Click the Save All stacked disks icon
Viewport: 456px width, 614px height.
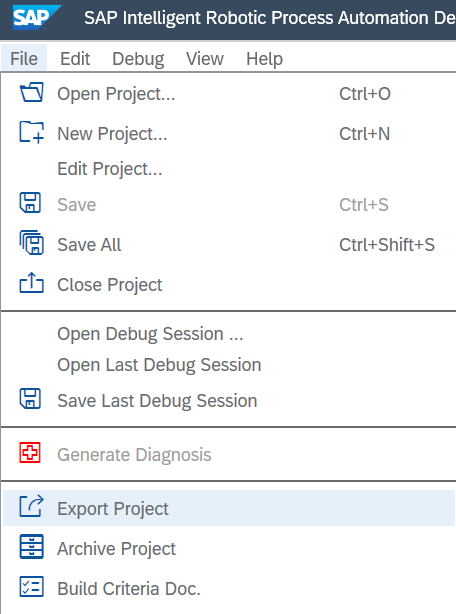point(31,243)
